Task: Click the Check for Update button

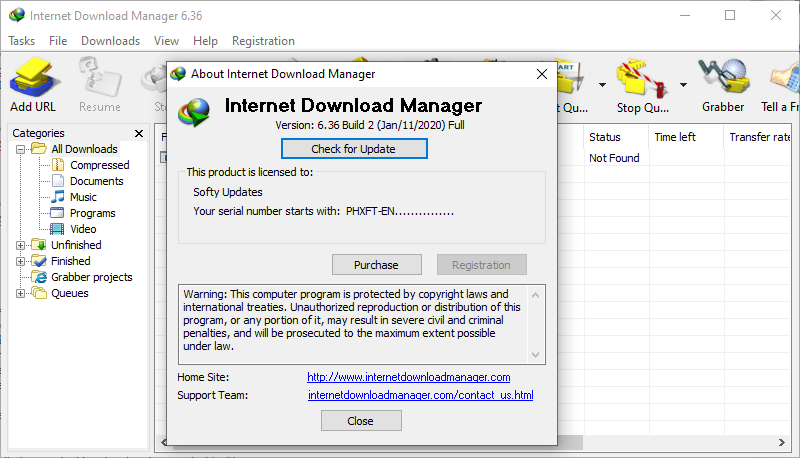Action: click(354, 149)
